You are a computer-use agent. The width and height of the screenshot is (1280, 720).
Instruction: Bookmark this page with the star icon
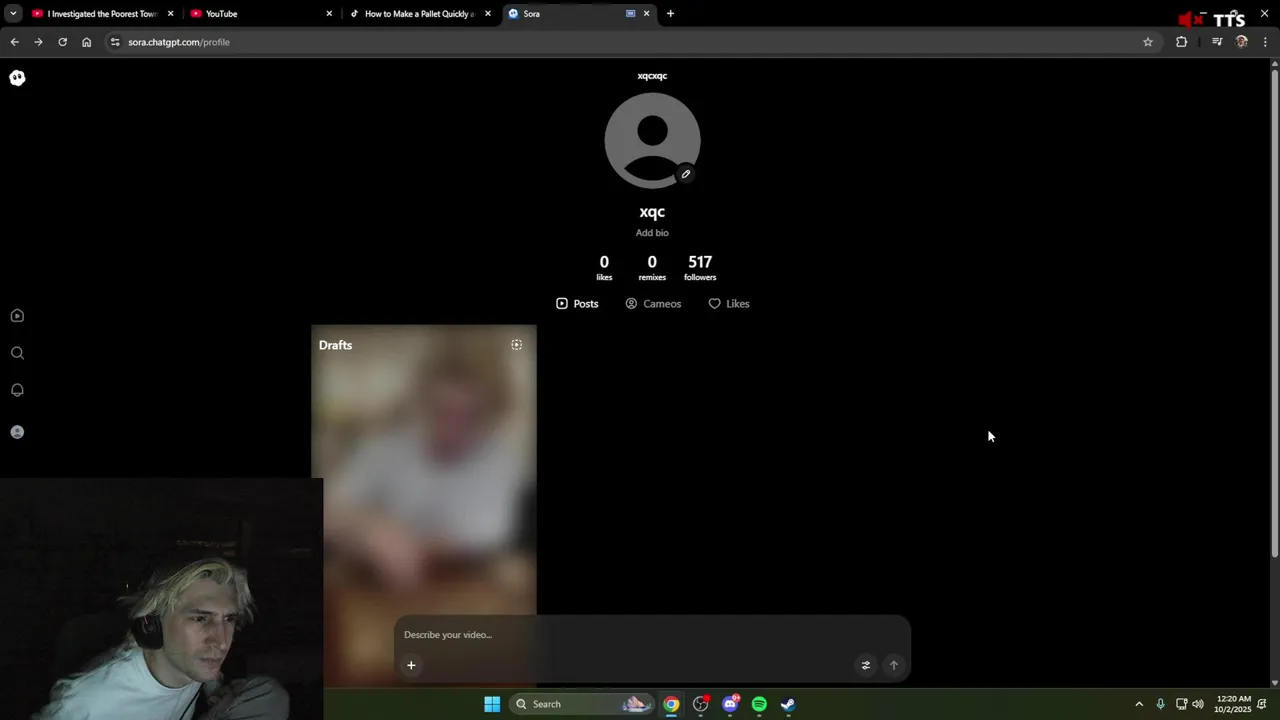tap(1148, 42)
